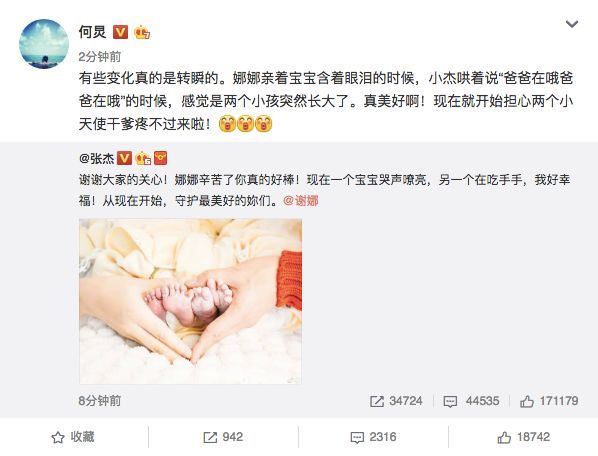Like 何炅's post with 18742 likes

pos(524,437)
